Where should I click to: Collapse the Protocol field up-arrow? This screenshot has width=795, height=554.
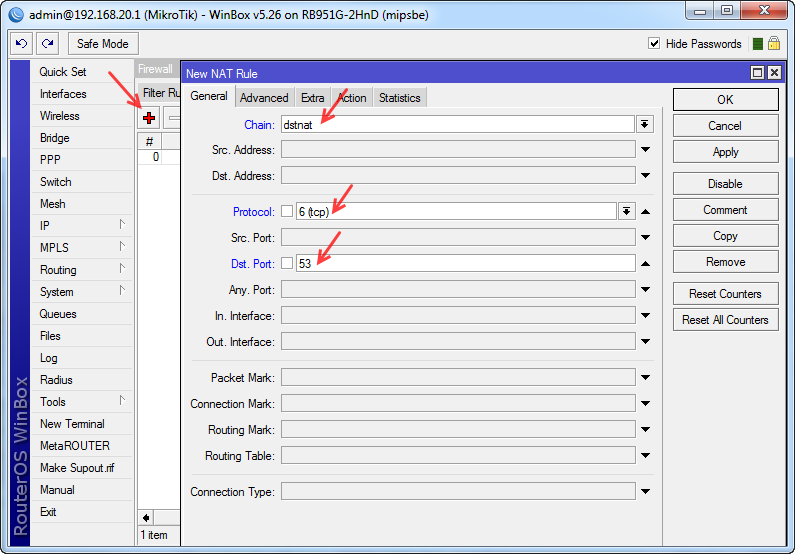pyautogui.click(x=646, y=212)
